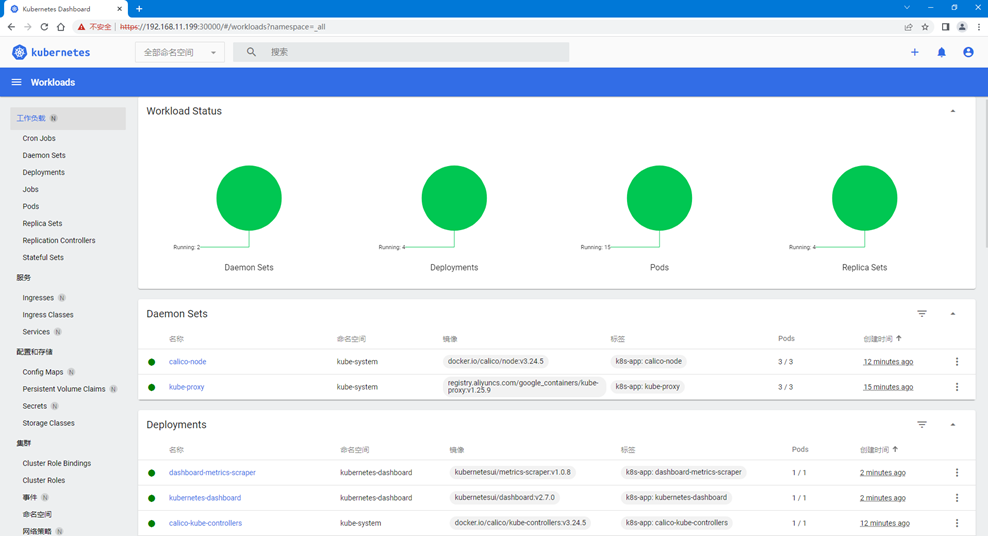Open the notifications bell
The width and height of the screenshot is (988, 536).
[941, 52]
